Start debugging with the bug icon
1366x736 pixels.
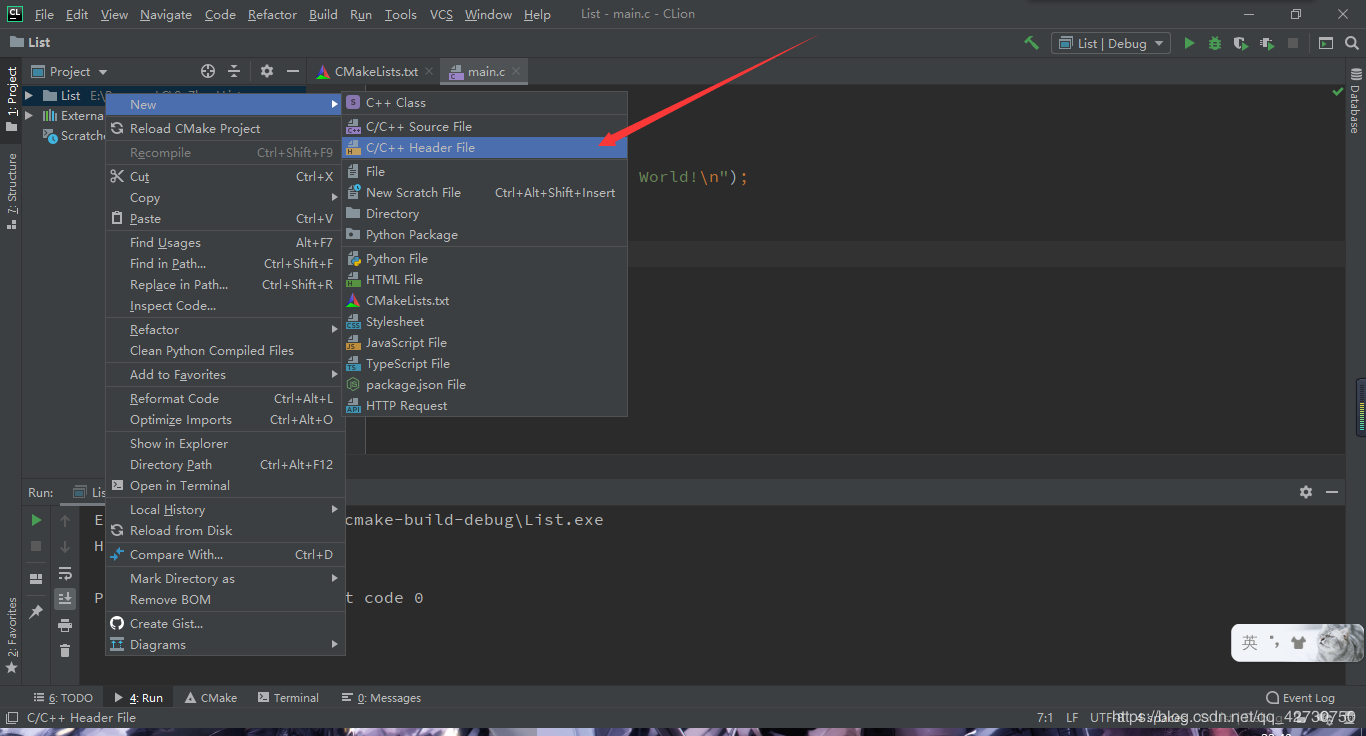1214,43
